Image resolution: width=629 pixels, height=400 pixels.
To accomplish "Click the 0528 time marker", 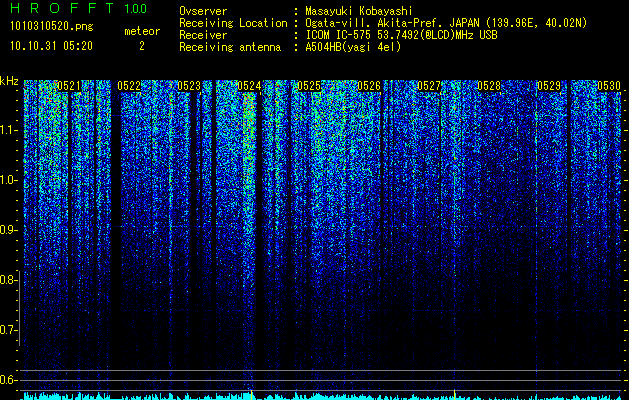I will coord(489,86).
